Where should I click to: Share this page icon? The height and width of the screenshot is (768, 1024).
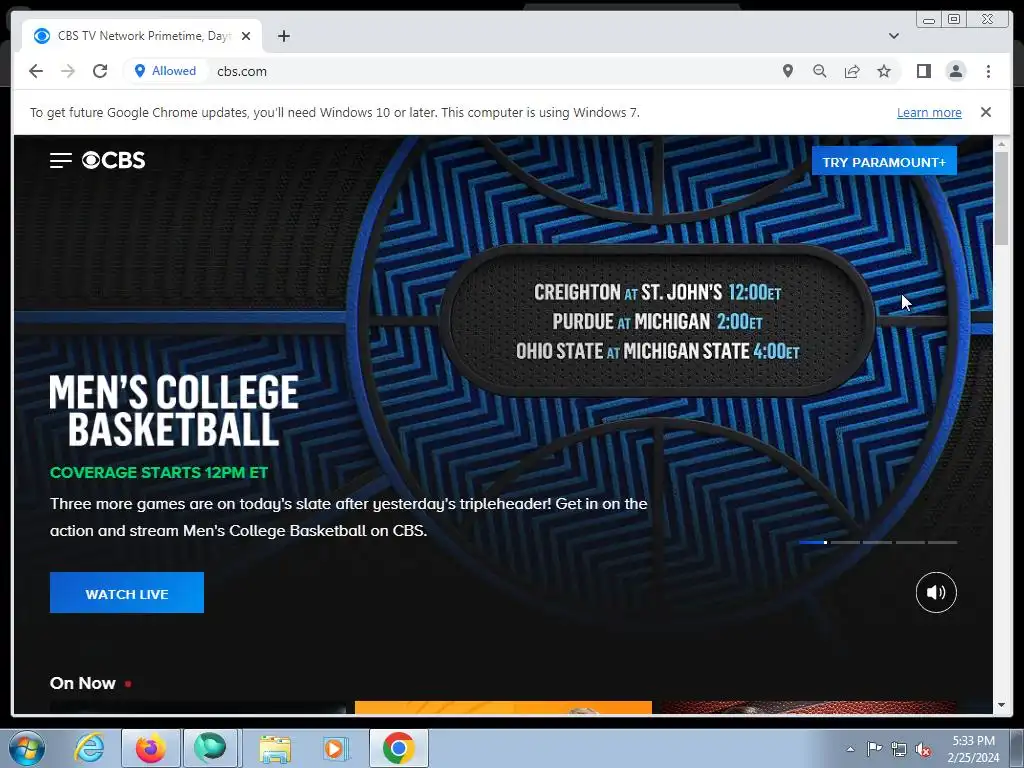pos(852,71)
